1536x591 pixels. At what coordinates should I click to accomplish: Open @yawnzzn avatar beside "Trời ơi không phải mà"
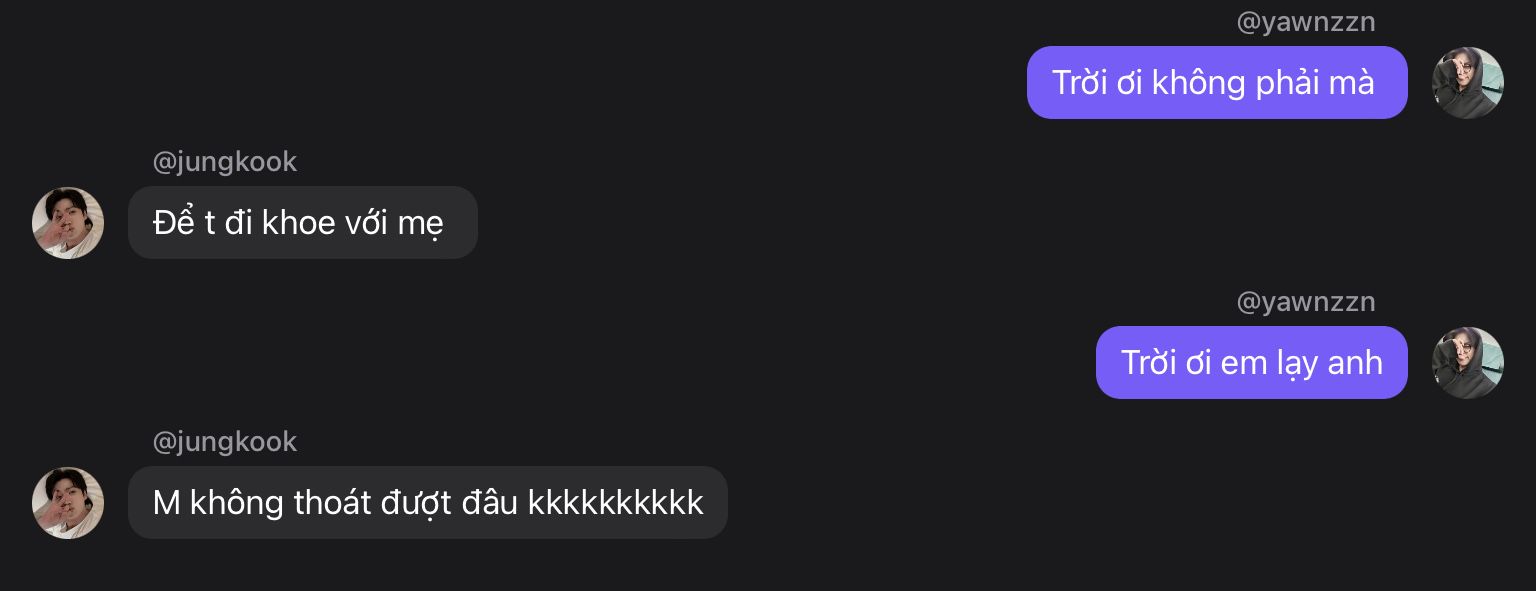(1467, 83)
